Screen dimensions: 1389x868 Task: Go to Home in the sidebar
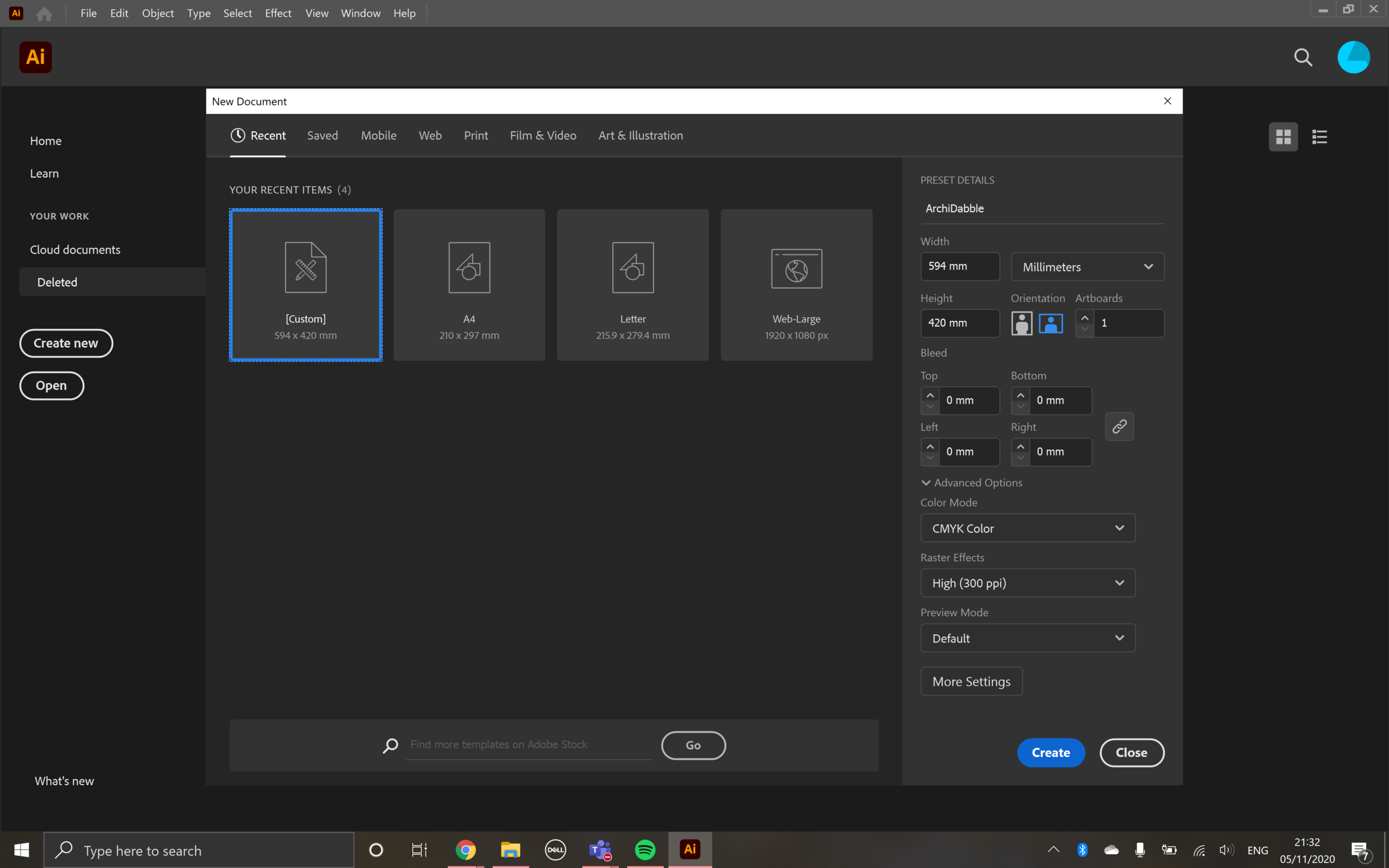click(46, 141)
